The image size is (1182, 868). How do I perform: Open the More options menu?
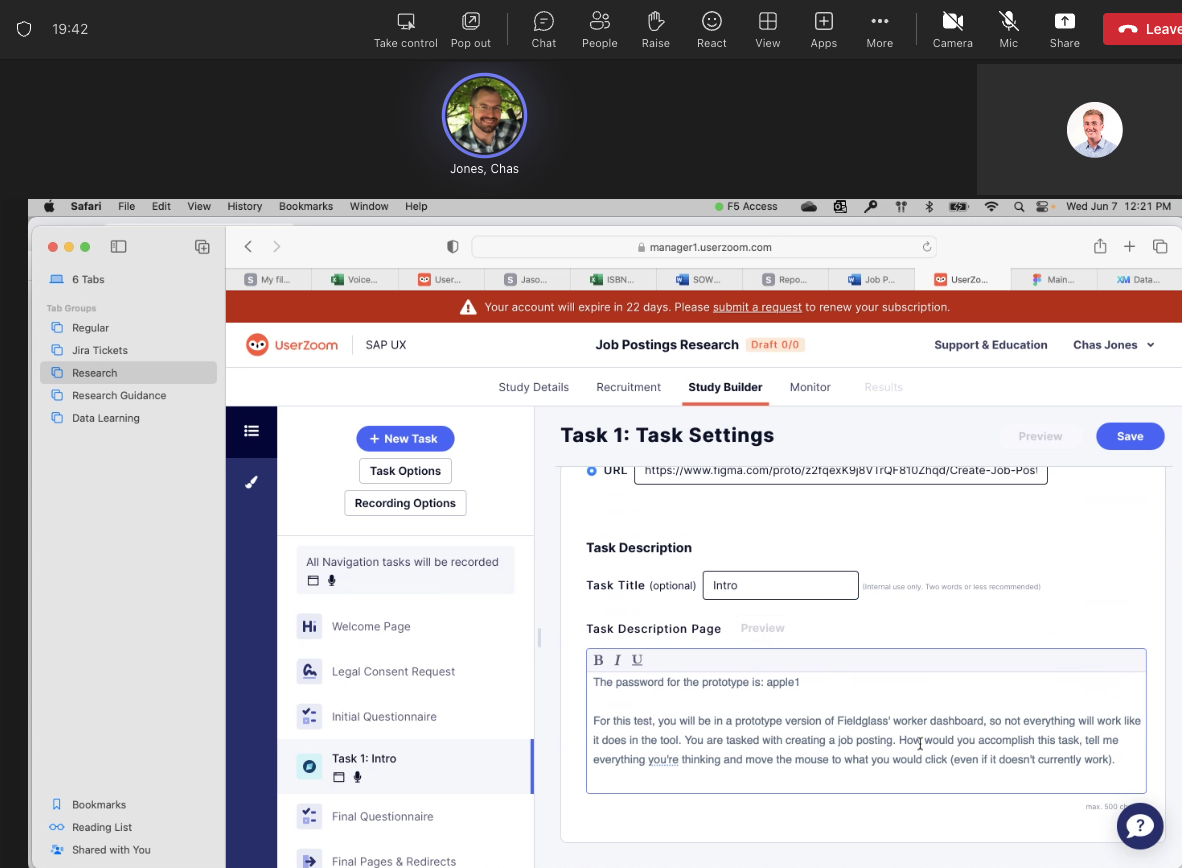tap(879, 29)
